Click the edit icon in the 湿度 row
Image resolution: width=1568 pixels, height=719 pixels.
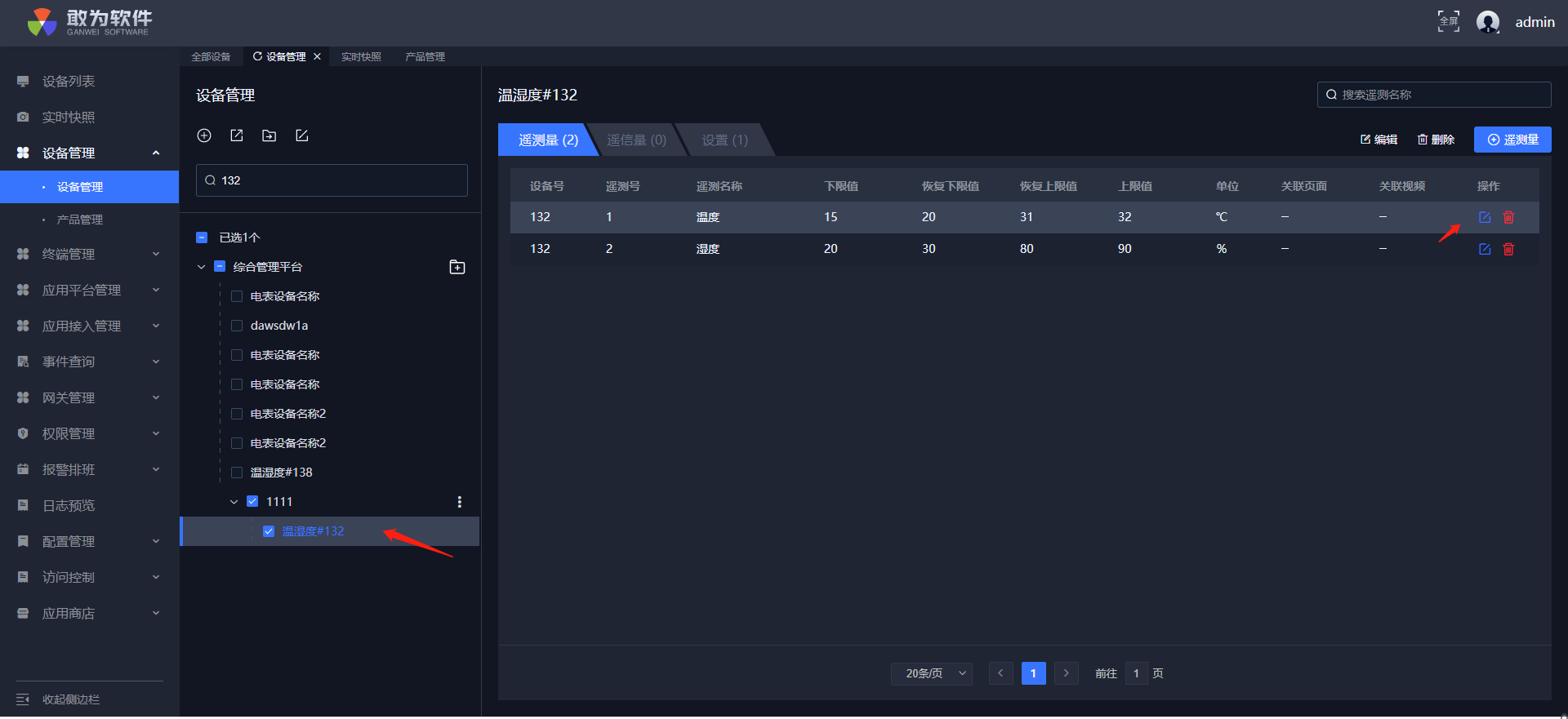point(1485,249)
